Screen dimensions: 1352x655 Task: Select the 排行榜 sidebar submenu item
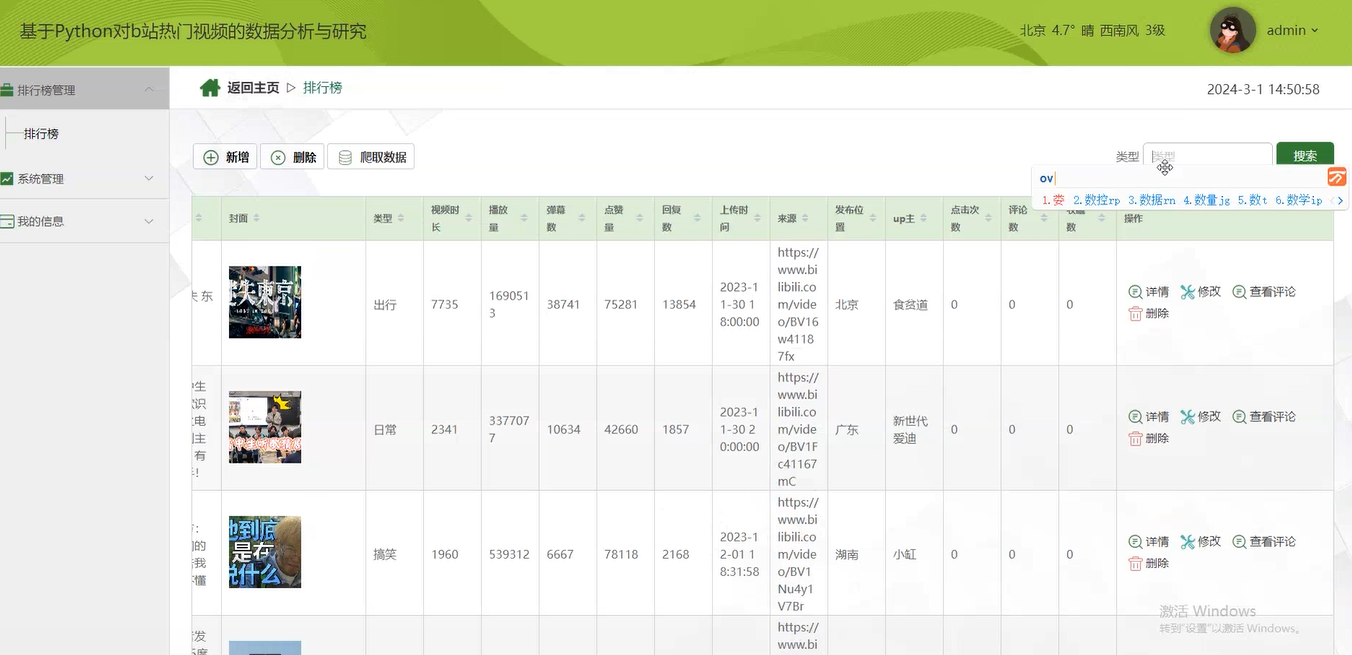click(41, 133)
